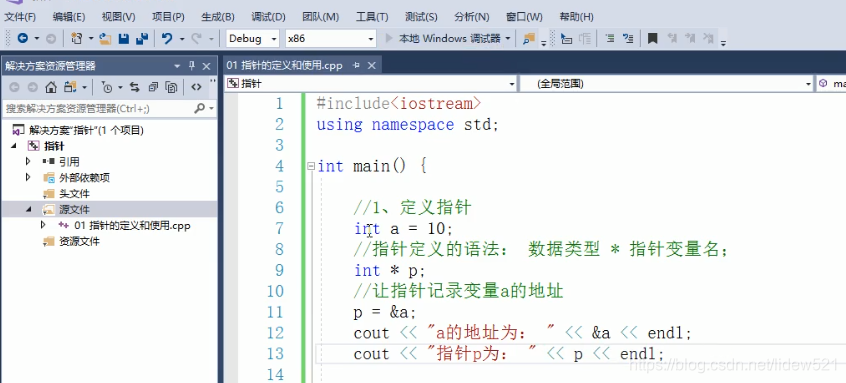Expand the 引用 tree node
This screenshot has height=383, width=846.
click(28, 161)
